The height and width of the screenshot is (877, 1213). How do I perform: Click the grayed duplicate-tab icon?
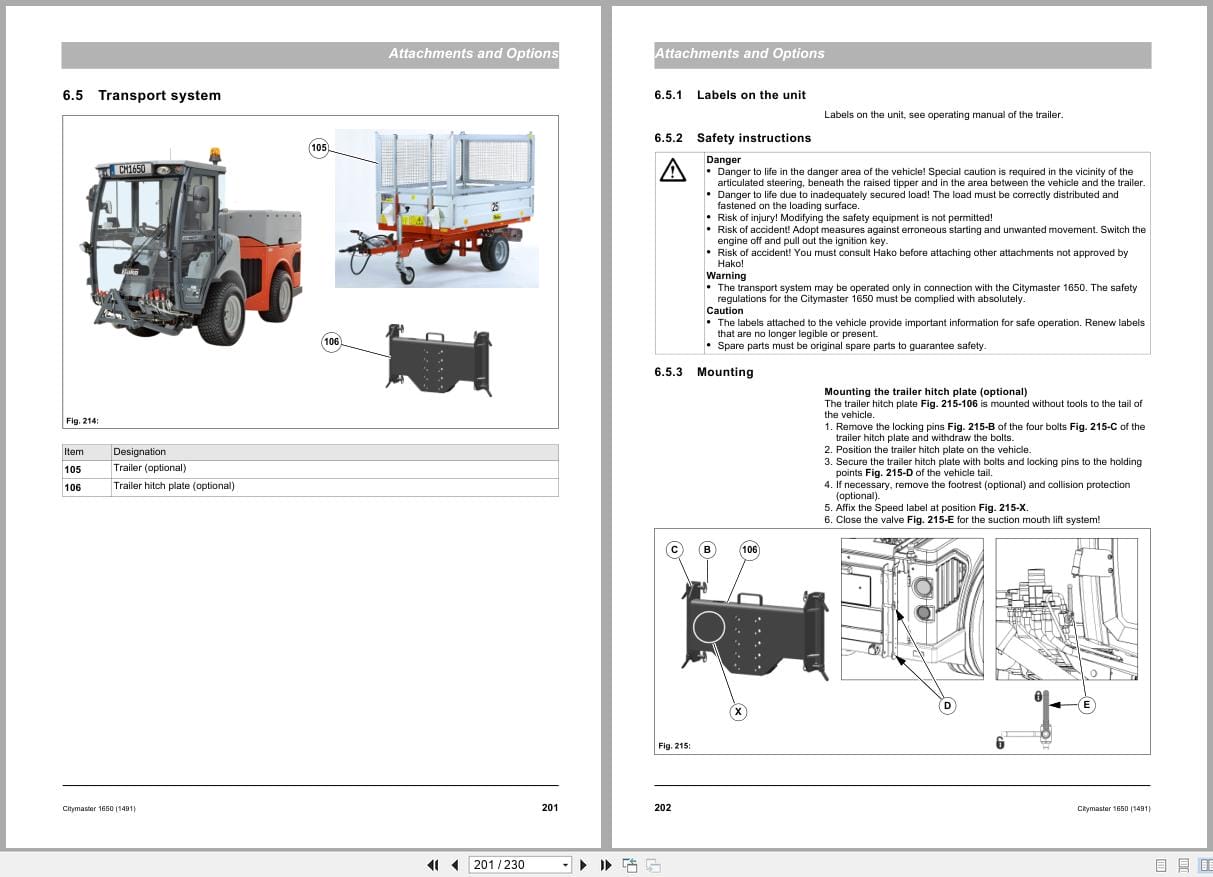pos(653,864)
